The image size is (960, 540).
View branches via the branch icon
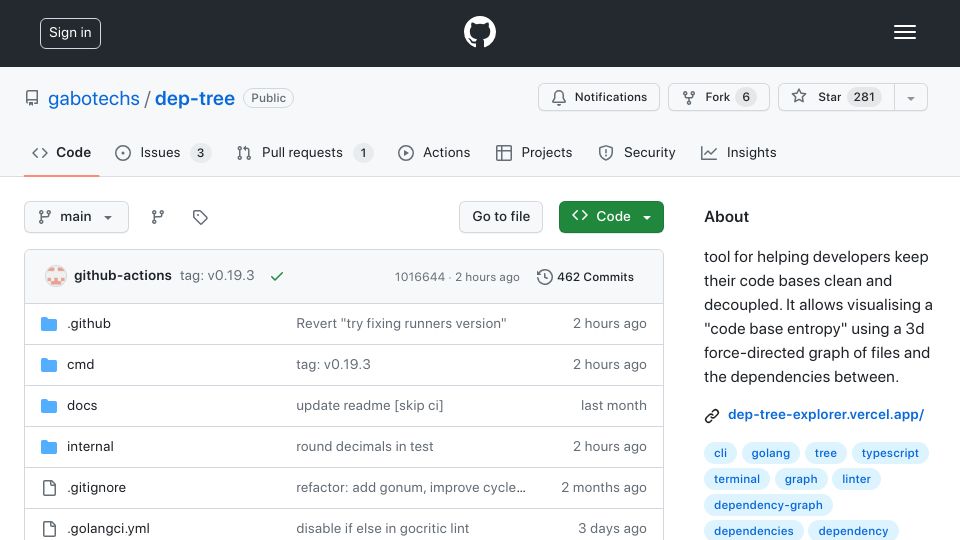(158, 217)
